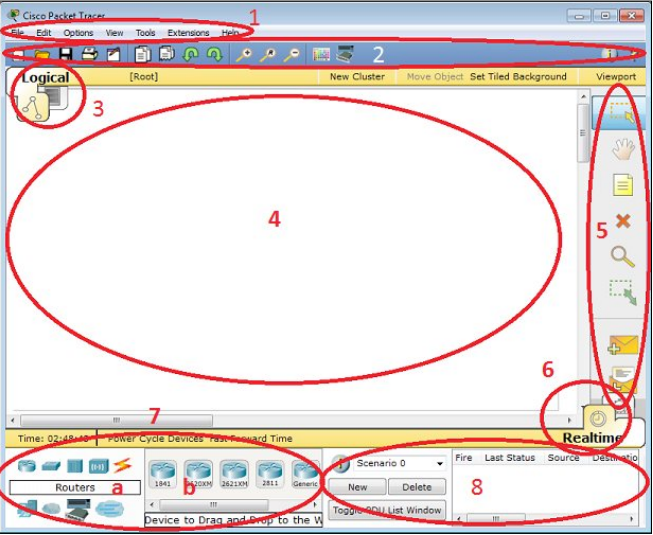
Task: Click the Delete scenario button
Action: click(x=416, y=487)
